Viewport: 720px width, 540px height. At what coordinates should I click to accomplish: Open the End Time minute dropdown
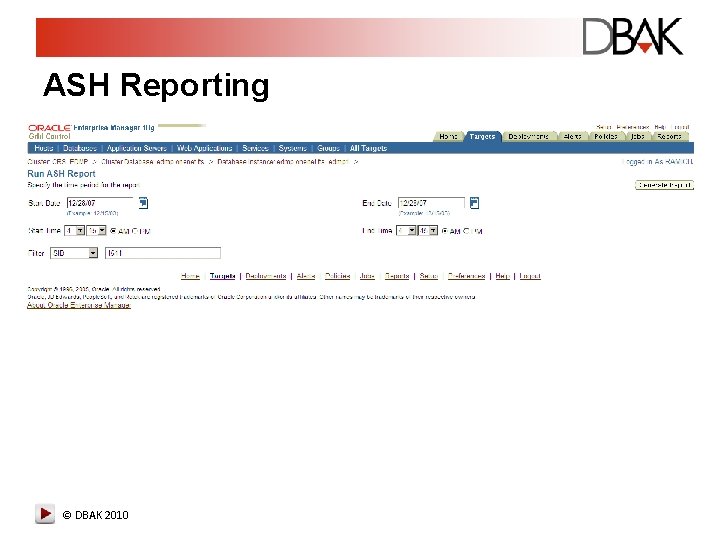tap(428, 231)
